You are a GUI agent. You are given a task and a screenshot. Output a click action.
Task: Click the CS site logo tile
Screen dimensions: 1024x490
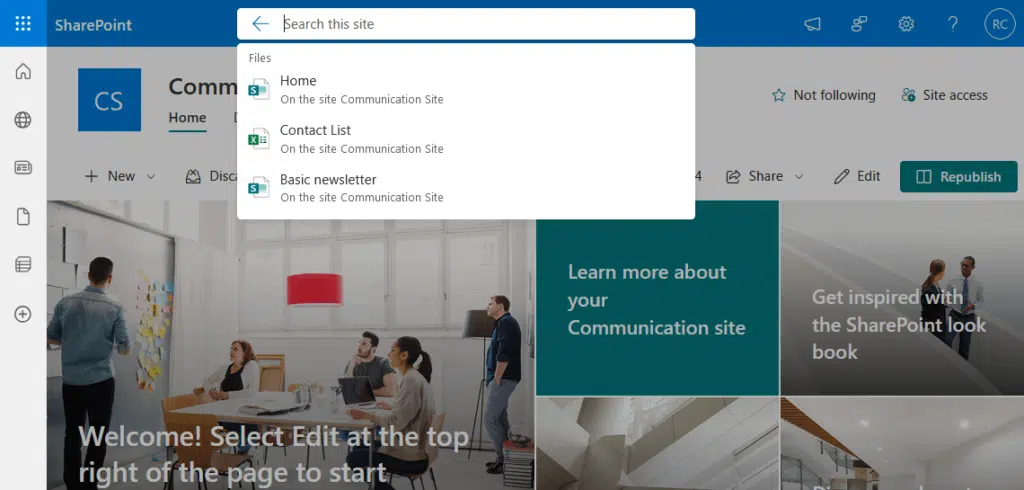coord(109,100)
